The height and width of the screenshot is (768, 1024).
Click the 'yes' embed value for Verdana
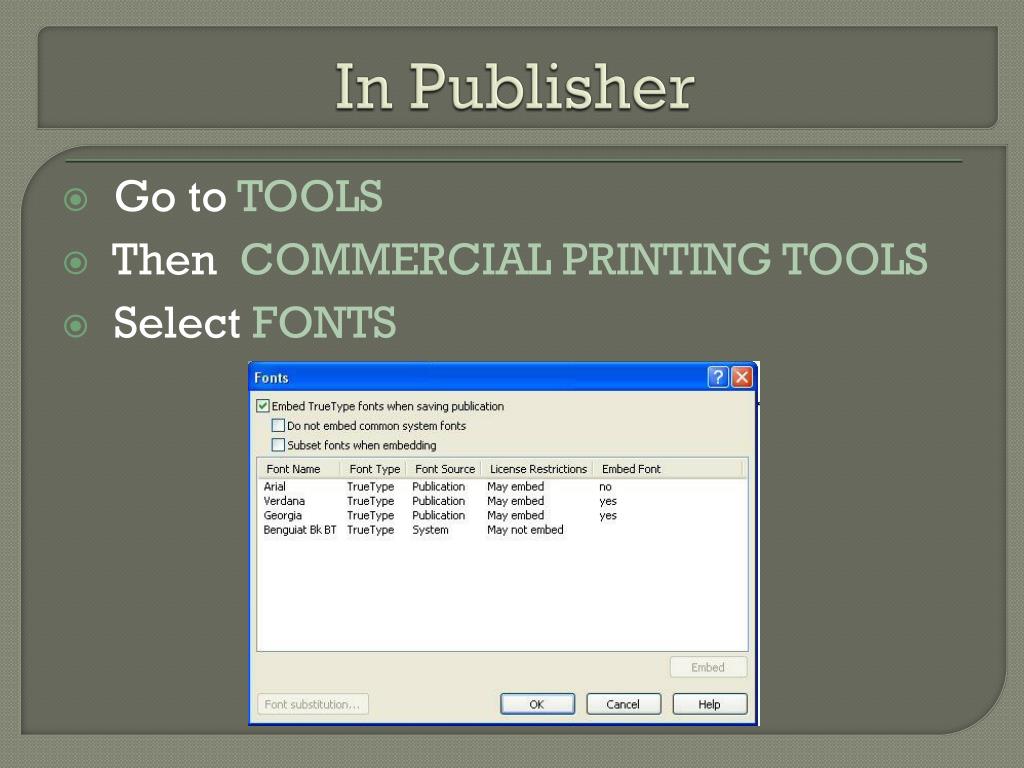(x=608, y=502)
